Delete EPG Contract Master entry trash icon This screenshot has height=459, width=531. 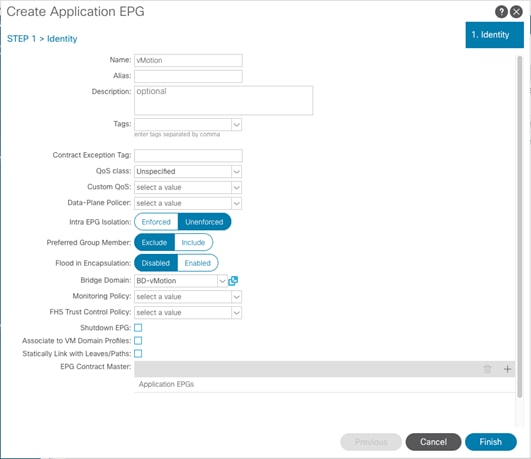coord(487,369)
